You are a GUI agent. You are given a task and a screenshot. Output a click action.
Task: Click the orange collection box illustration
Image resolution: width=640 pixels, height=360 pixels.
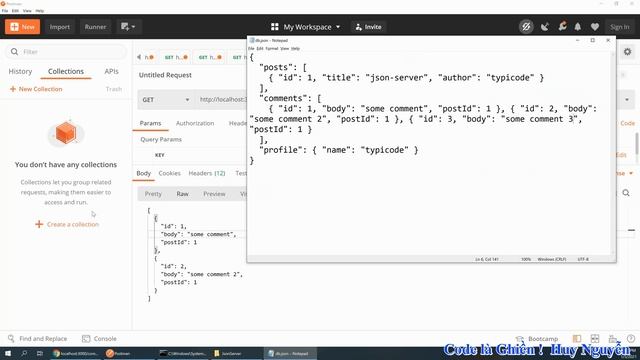point(66,133)
